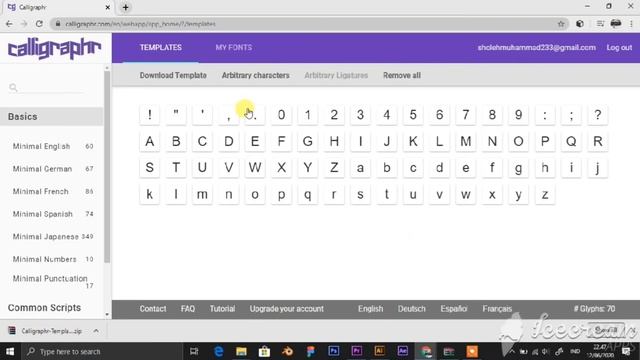
Task: Select Minimal French template set
Action: pos(53,191)
